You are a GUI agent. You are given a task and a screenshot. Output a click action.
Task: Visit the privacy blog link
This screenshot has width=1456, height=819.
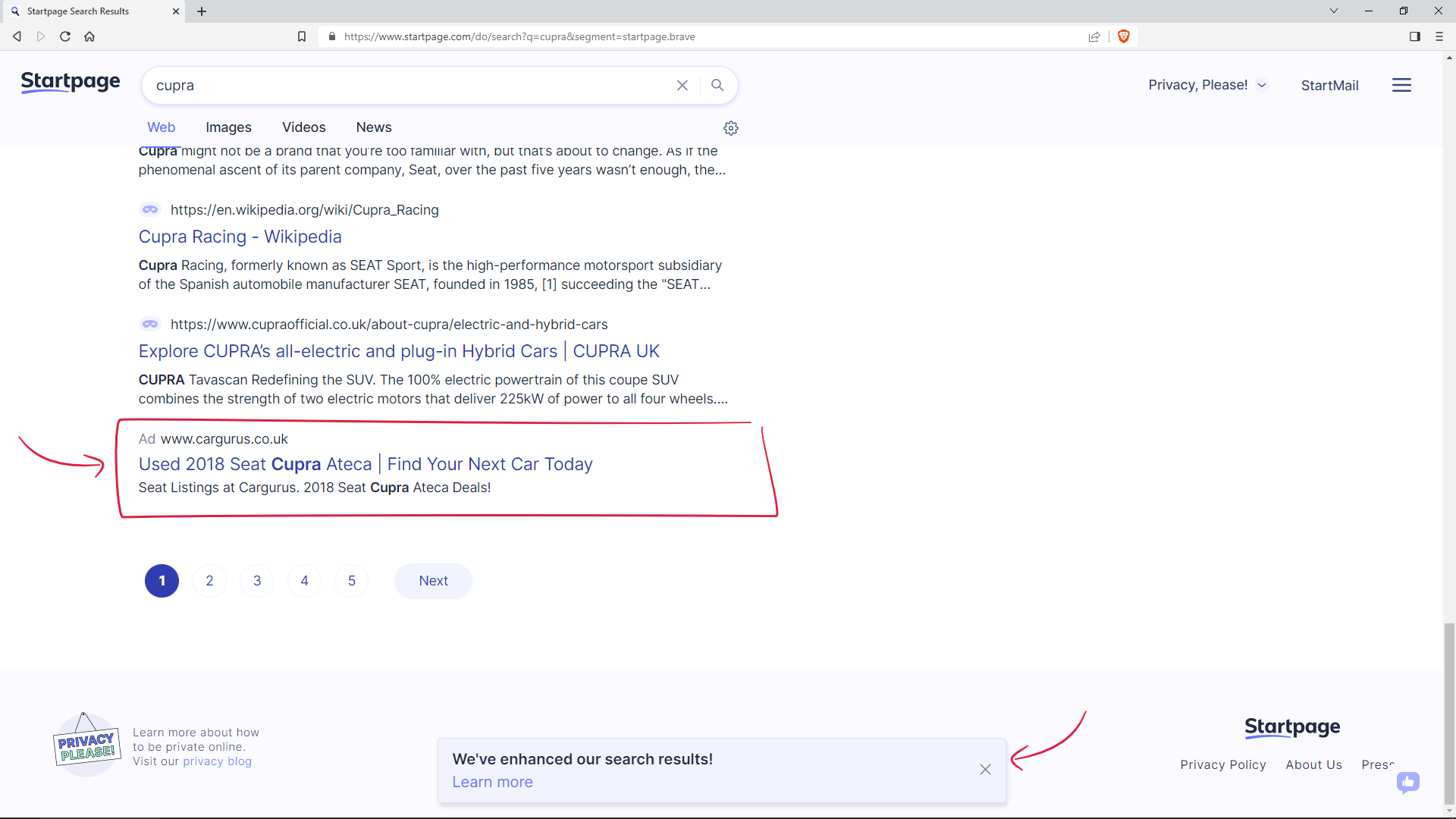pyautogui.click(x=218, y=761)
